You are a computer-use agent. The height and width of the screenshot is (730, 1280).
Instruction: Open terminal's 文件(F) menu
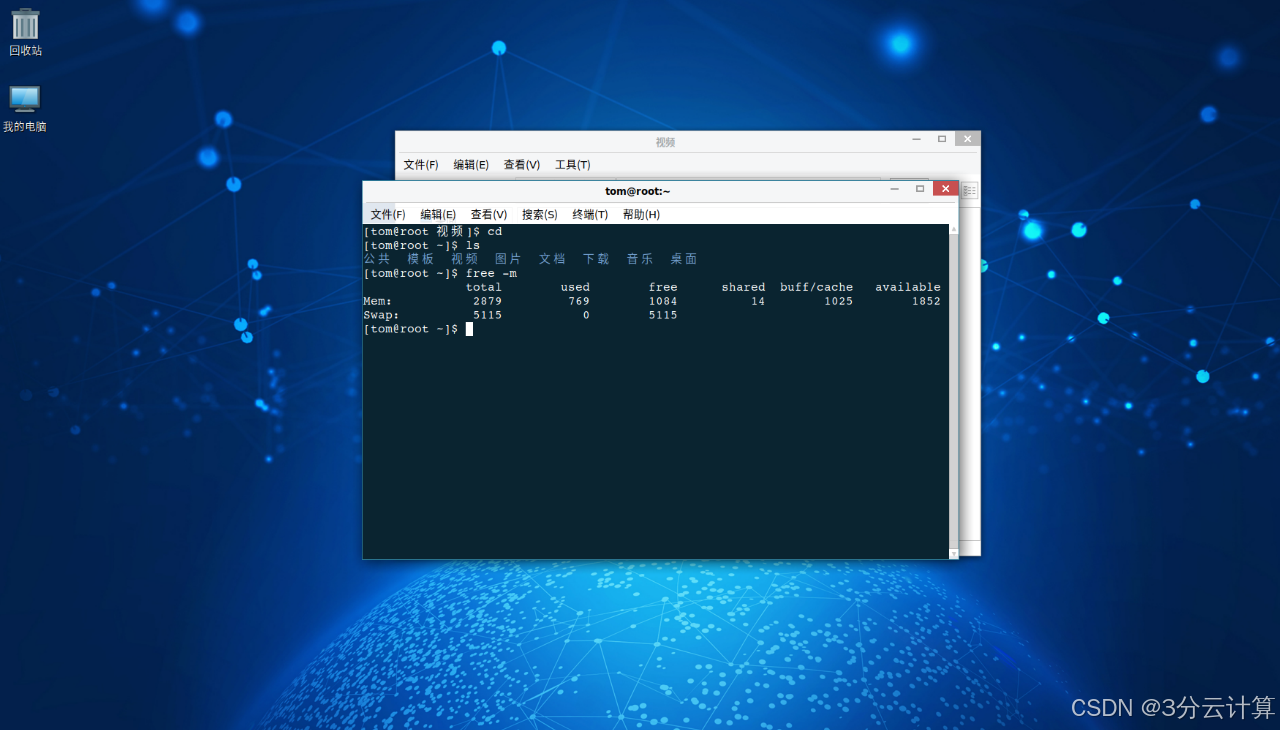point(387,215)
